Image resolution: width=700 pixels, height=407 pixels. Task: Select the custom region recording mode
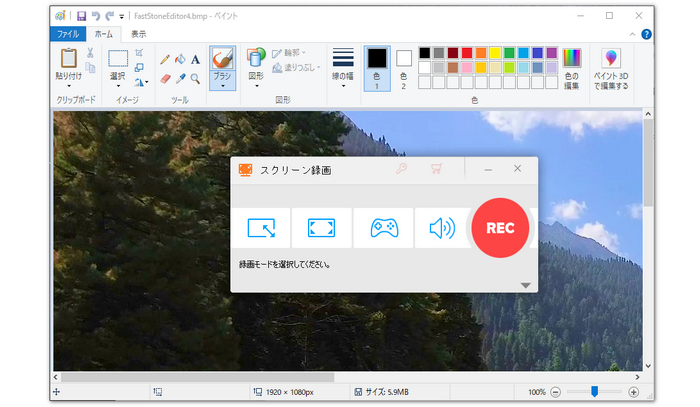pos(261,228)
